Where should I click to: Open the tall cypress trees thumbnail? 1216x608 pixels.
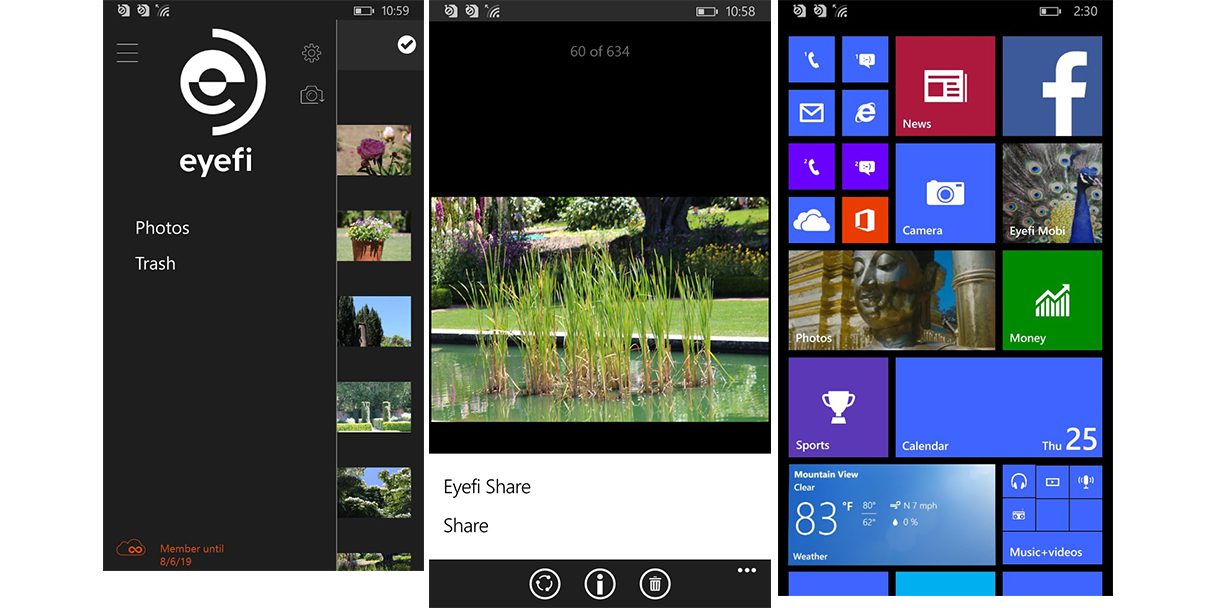pos(374,321)
